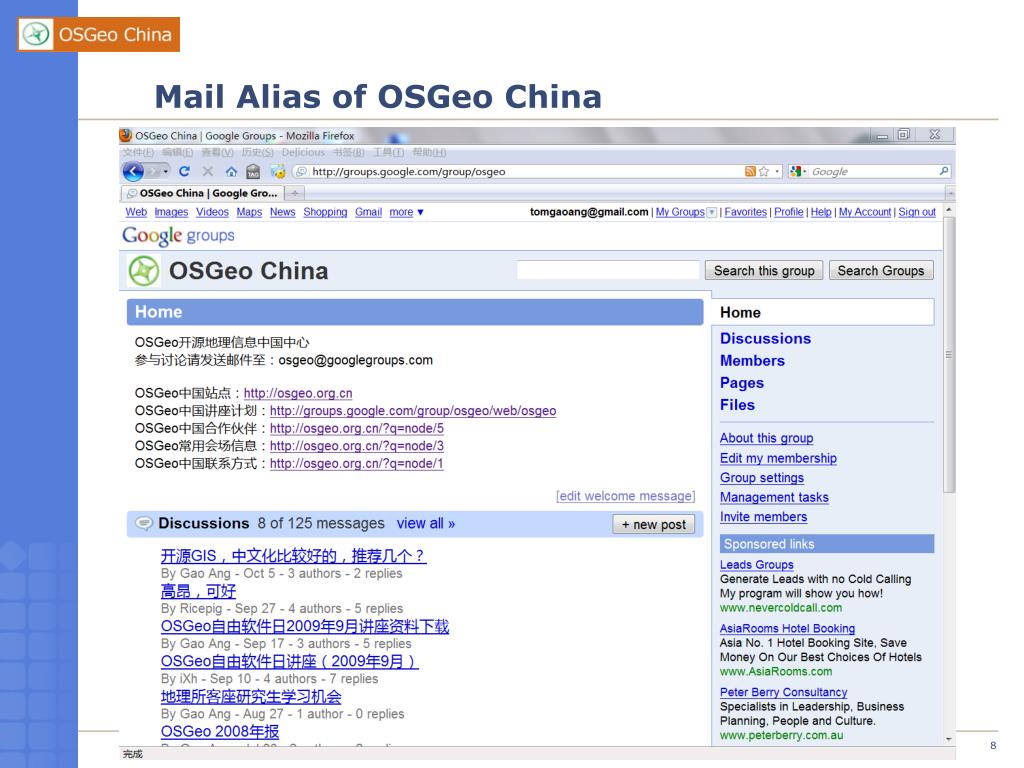Click the forward arrow button

pyautogui.click(x=153, y=172)
